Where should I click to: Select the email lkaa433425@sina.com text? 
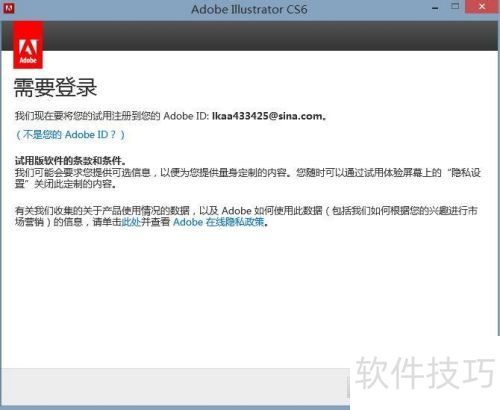[268, 116]
